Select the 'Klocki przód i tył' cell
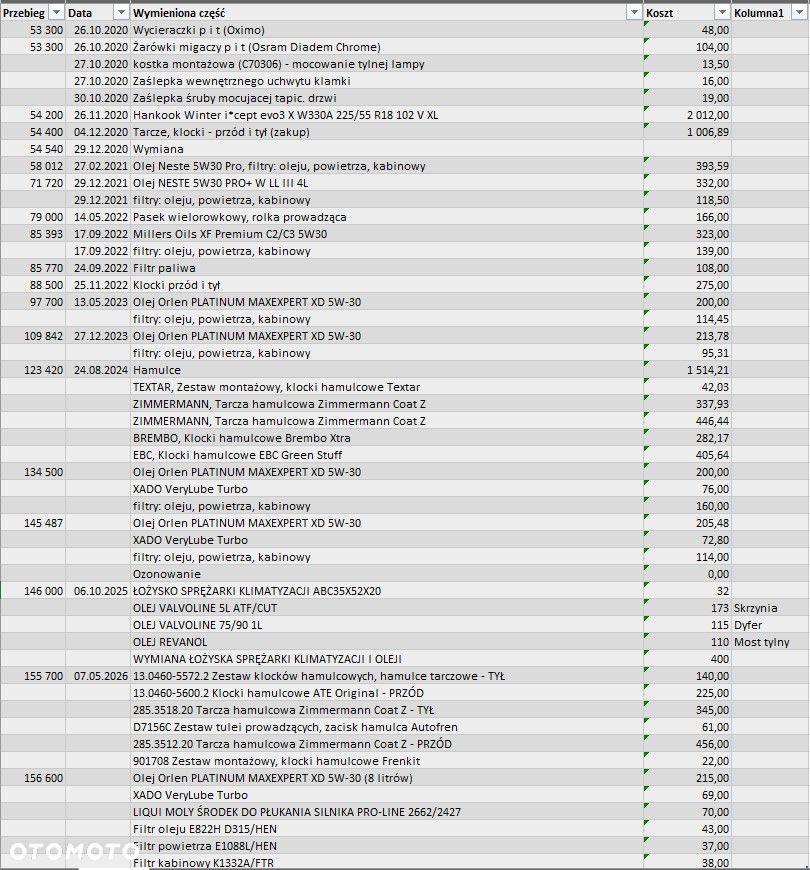Viewport: 810px width, 870px height. pyautogui.click(x=387, y=285)
